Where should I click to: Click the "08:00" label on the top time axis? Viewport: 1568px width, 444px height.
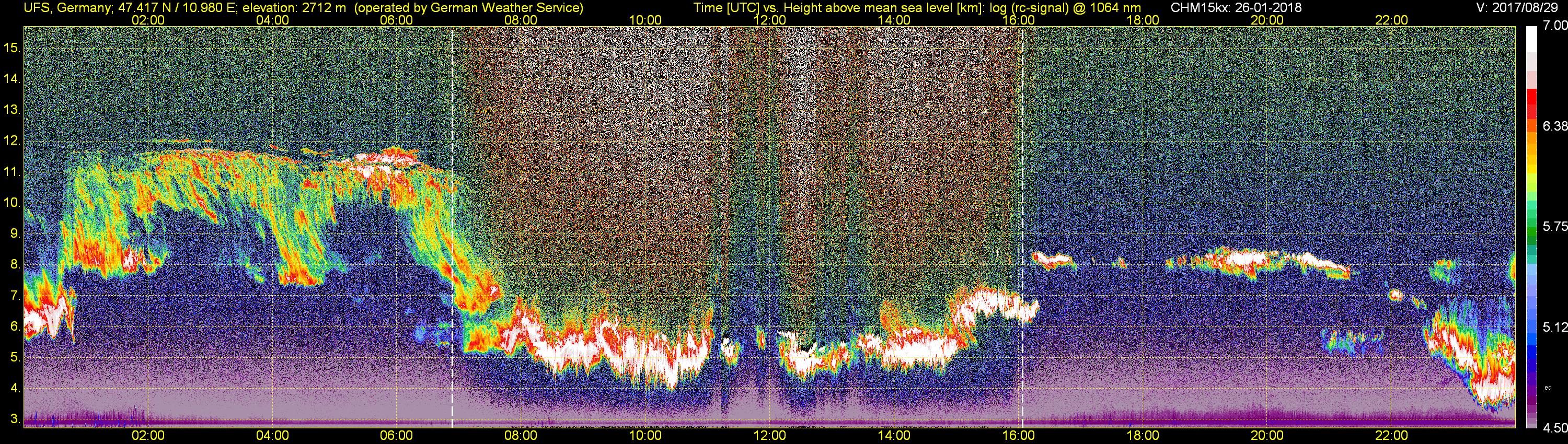[521, 20]
